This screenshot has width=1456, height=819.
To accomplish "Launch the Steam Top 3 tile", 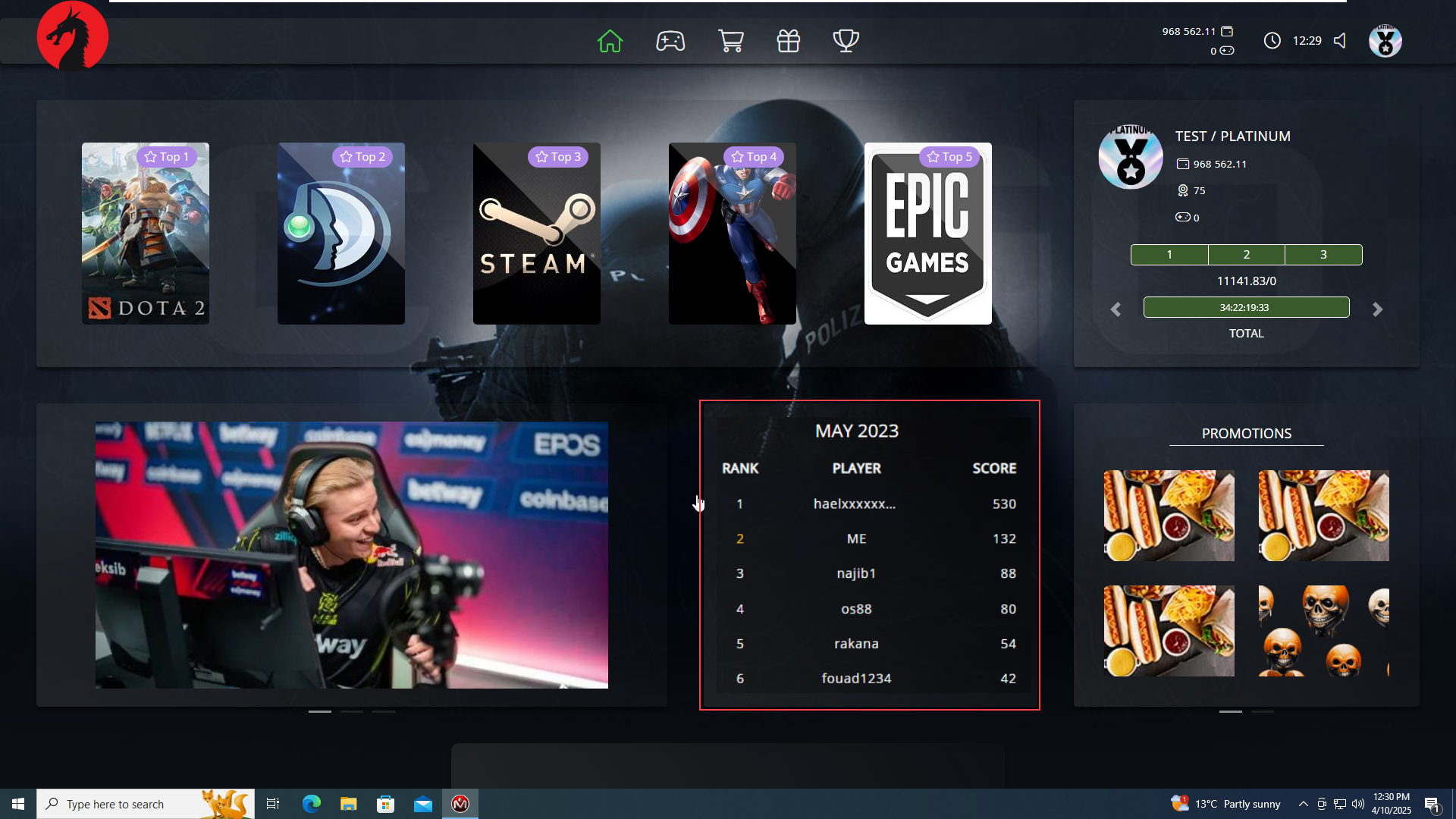I will click(x=537, y=234).
